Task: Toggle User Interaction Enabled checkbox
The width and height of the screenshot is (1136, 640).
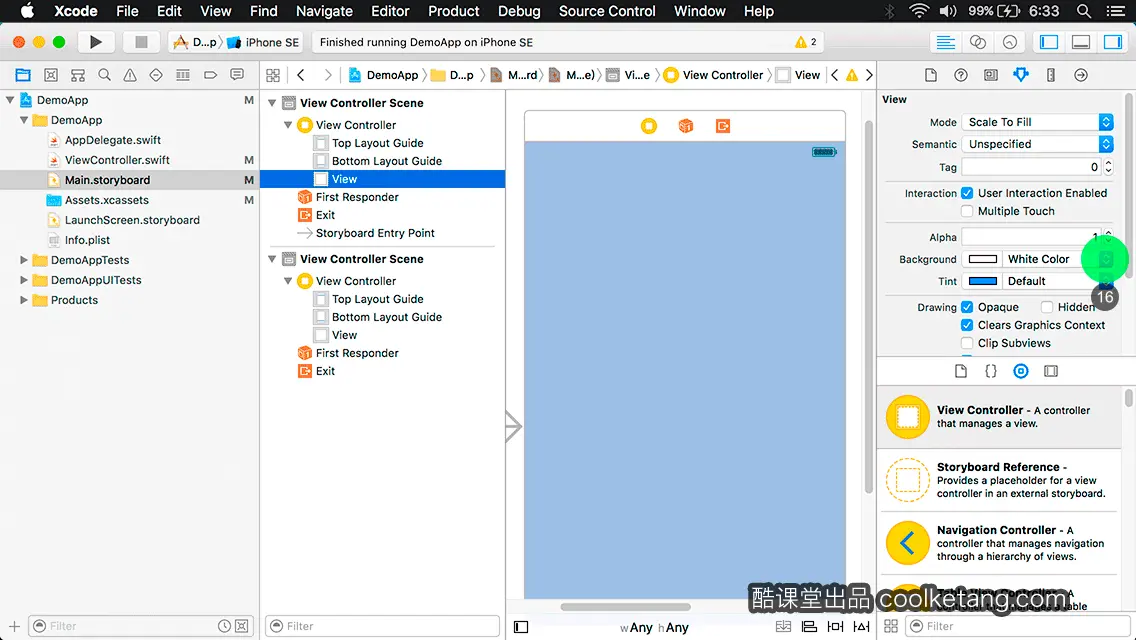Action: pyautogui.click(x=967, y=193)
